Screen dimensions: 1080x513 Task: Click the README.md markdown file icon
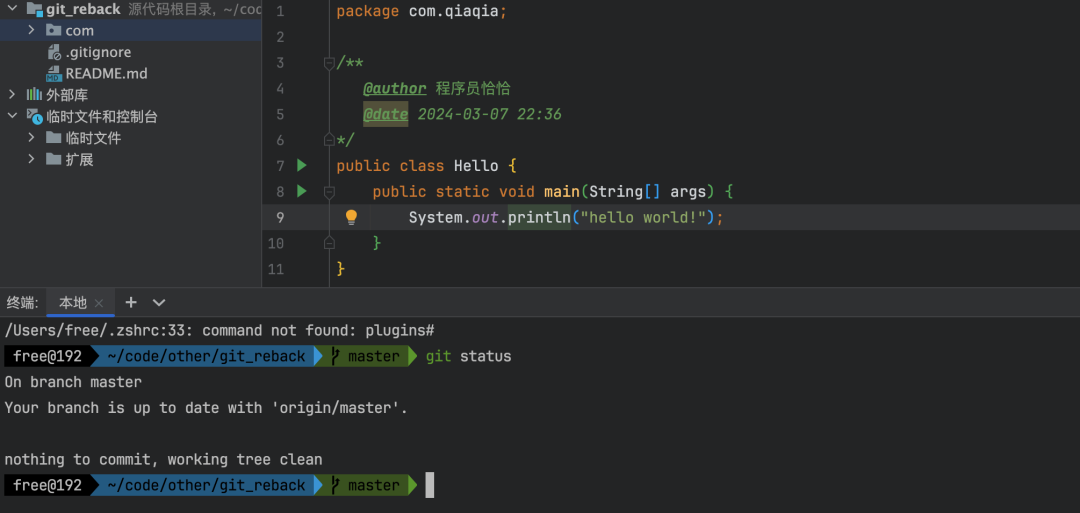coord(54,74)
